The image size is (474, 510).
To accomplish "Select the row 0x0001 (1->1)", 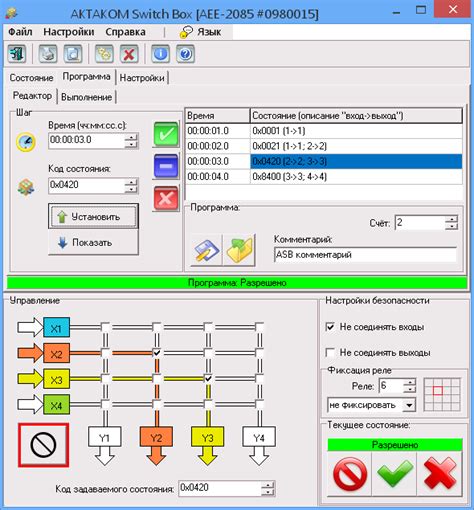I will pos(324,131).
